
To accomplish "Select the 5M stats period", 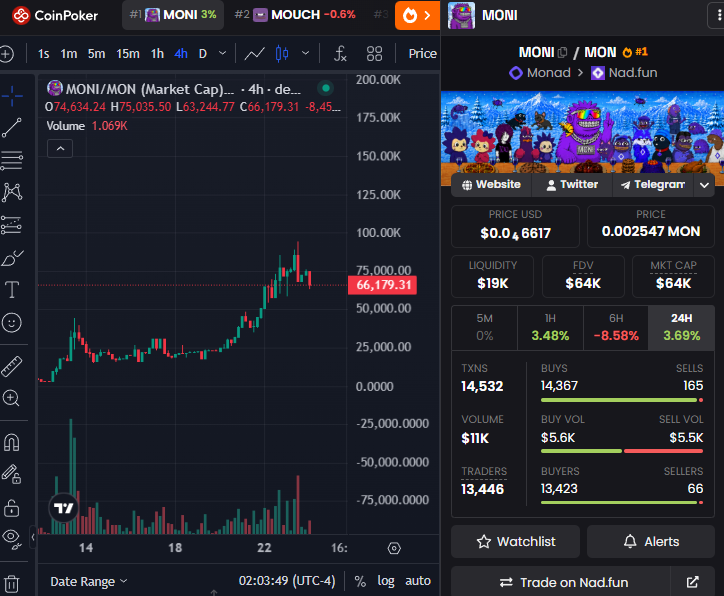I will (x=484, y=327).
